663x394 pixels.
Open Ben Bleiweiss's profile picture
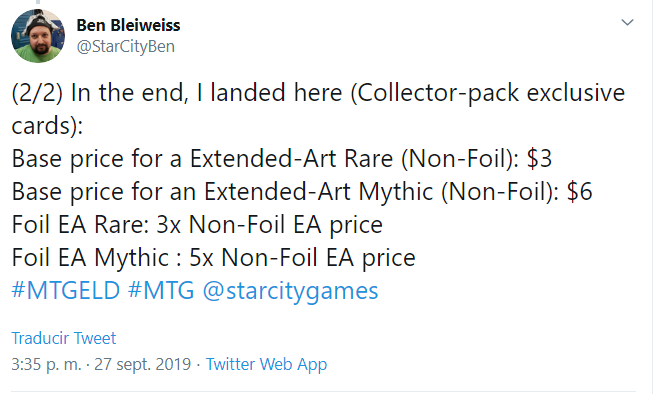pos(38,36)
